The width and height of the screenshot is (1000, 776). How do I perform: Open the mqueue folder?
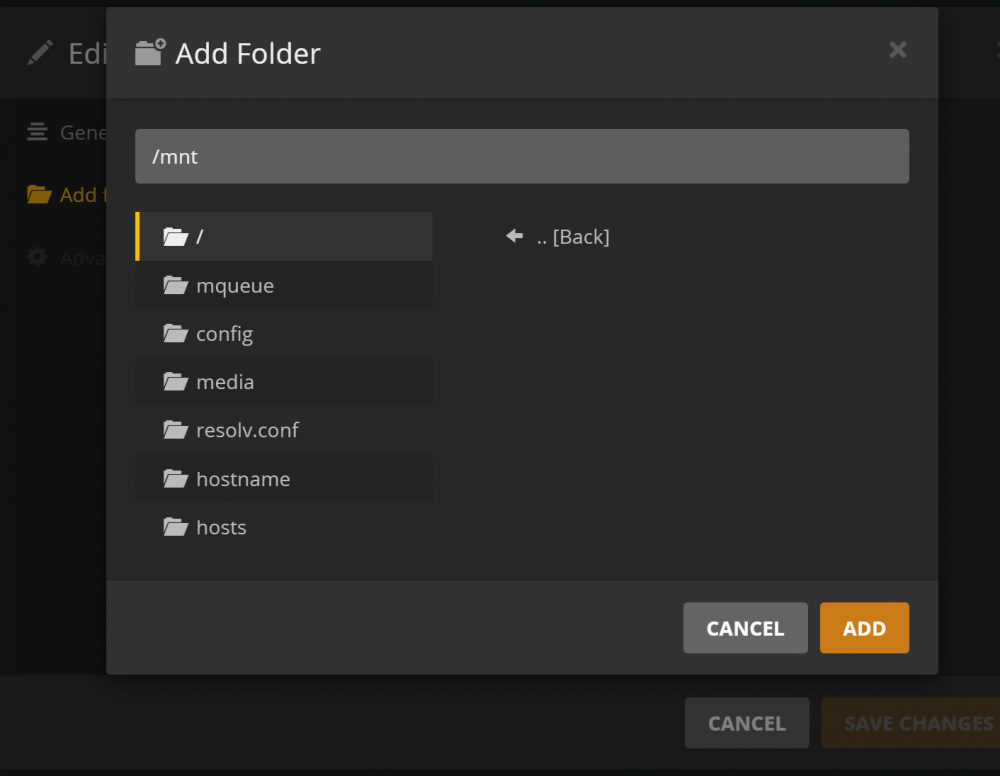coord(284,285)
